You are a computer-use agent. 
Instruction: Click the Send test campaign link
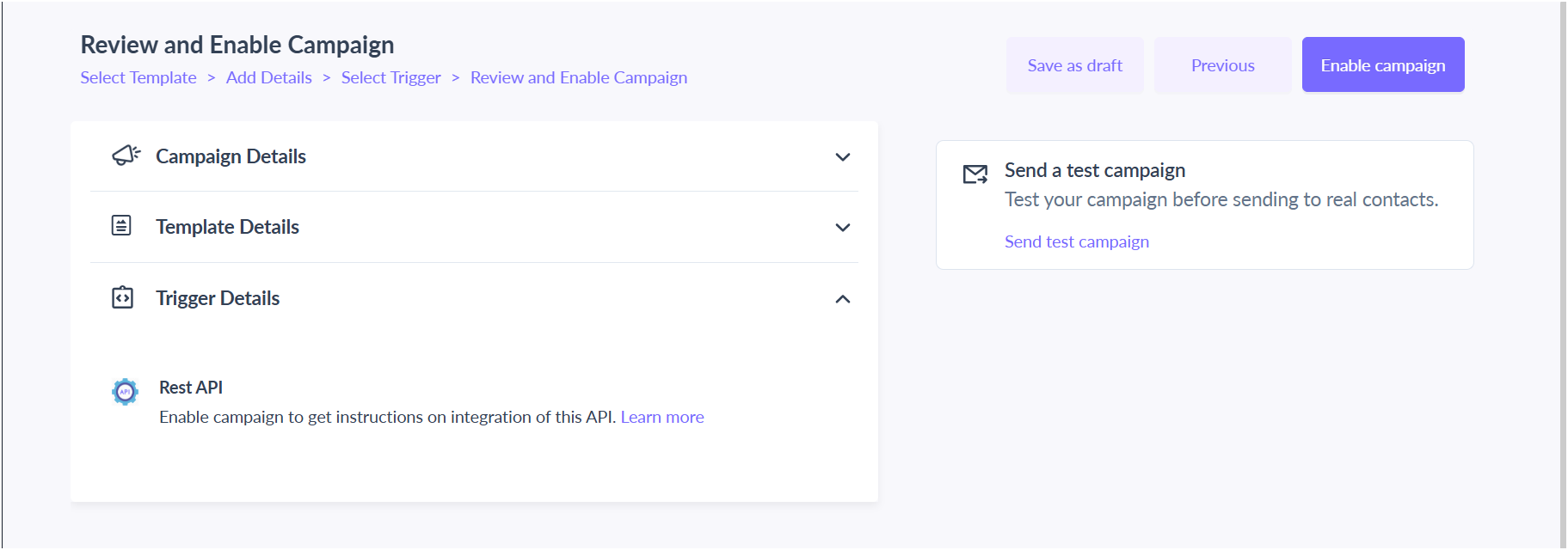coord(1077,241)
